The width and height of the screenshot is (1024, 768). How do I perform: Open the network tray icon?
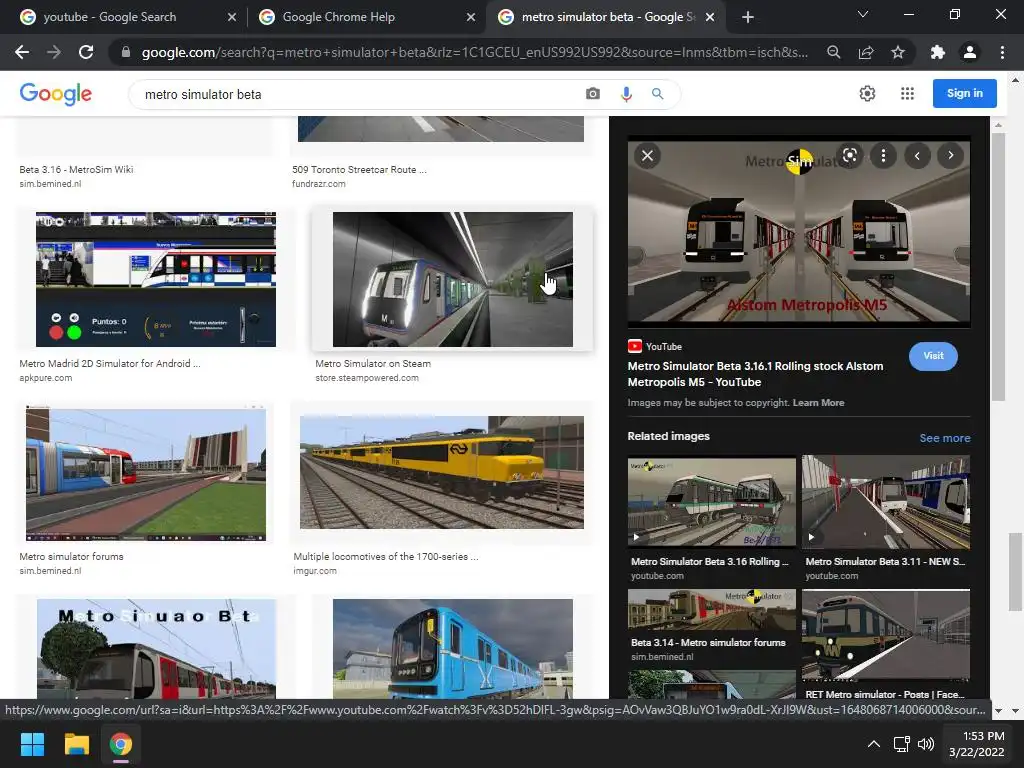coord(901,744)
